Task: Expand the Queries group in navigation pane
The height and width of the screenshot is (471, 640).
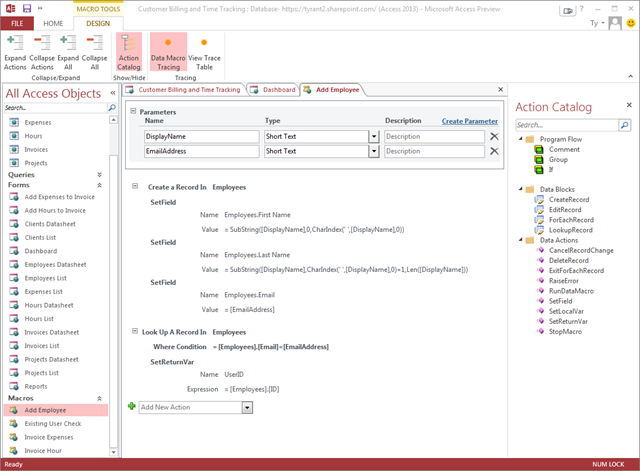Action: [x=99, y=175]
